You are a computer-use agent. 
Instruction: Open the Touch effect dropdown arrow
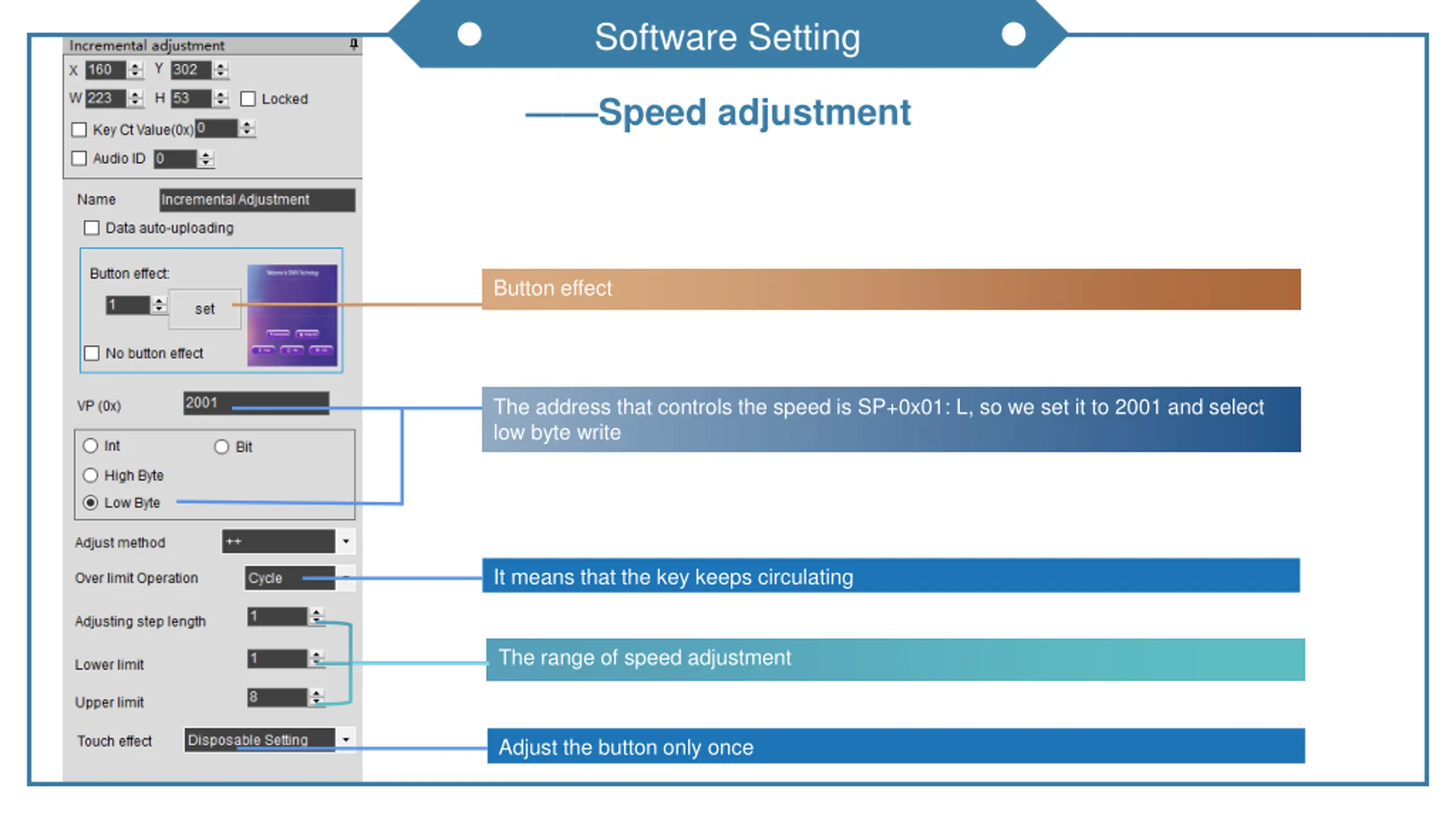(345, 740)
